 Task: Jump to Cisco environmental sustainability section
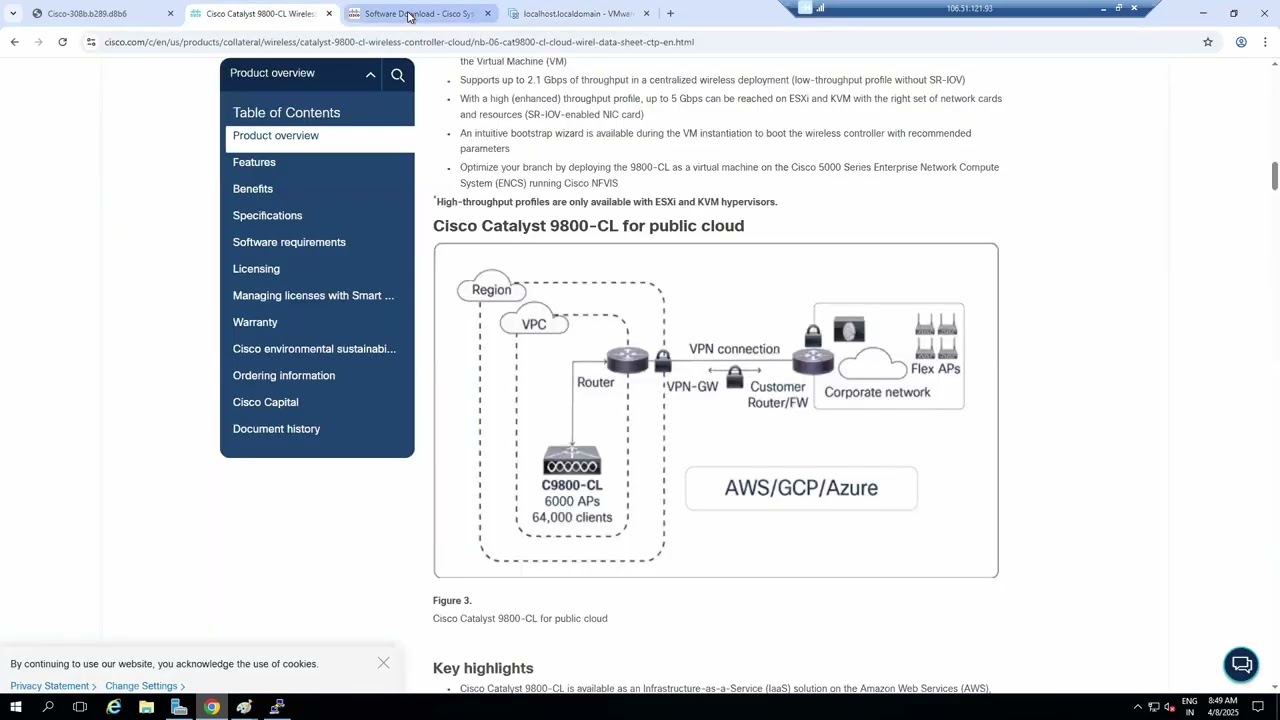pyautogui.click(x=314, y=349)
